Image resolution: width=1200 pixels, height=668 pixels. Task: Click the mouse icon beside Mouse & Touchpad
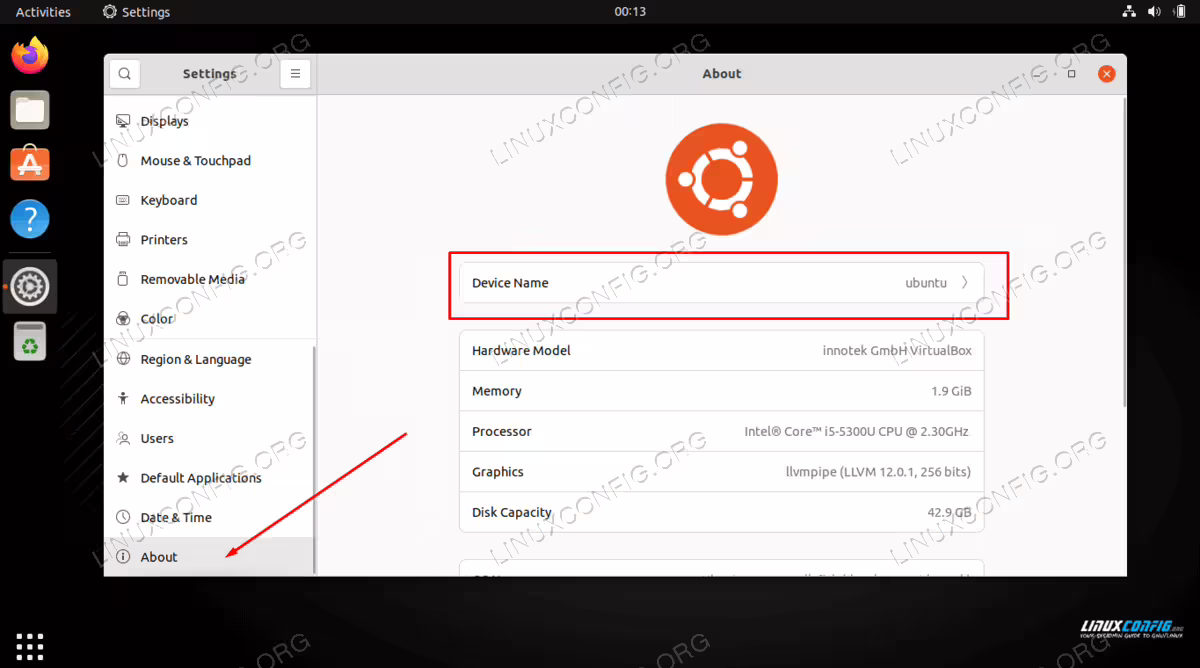[123, 160]
